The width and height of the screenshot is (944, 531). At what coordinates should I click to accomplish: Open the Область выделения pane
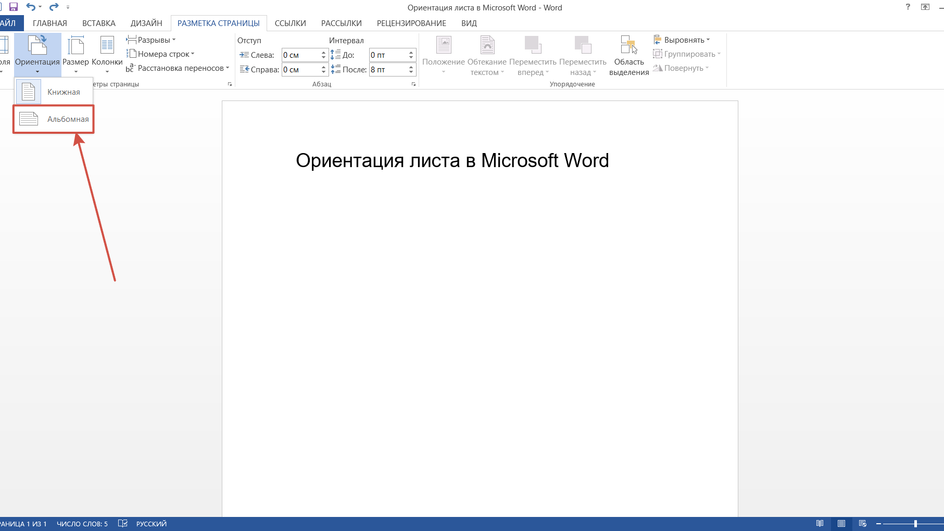coord(629,55)
